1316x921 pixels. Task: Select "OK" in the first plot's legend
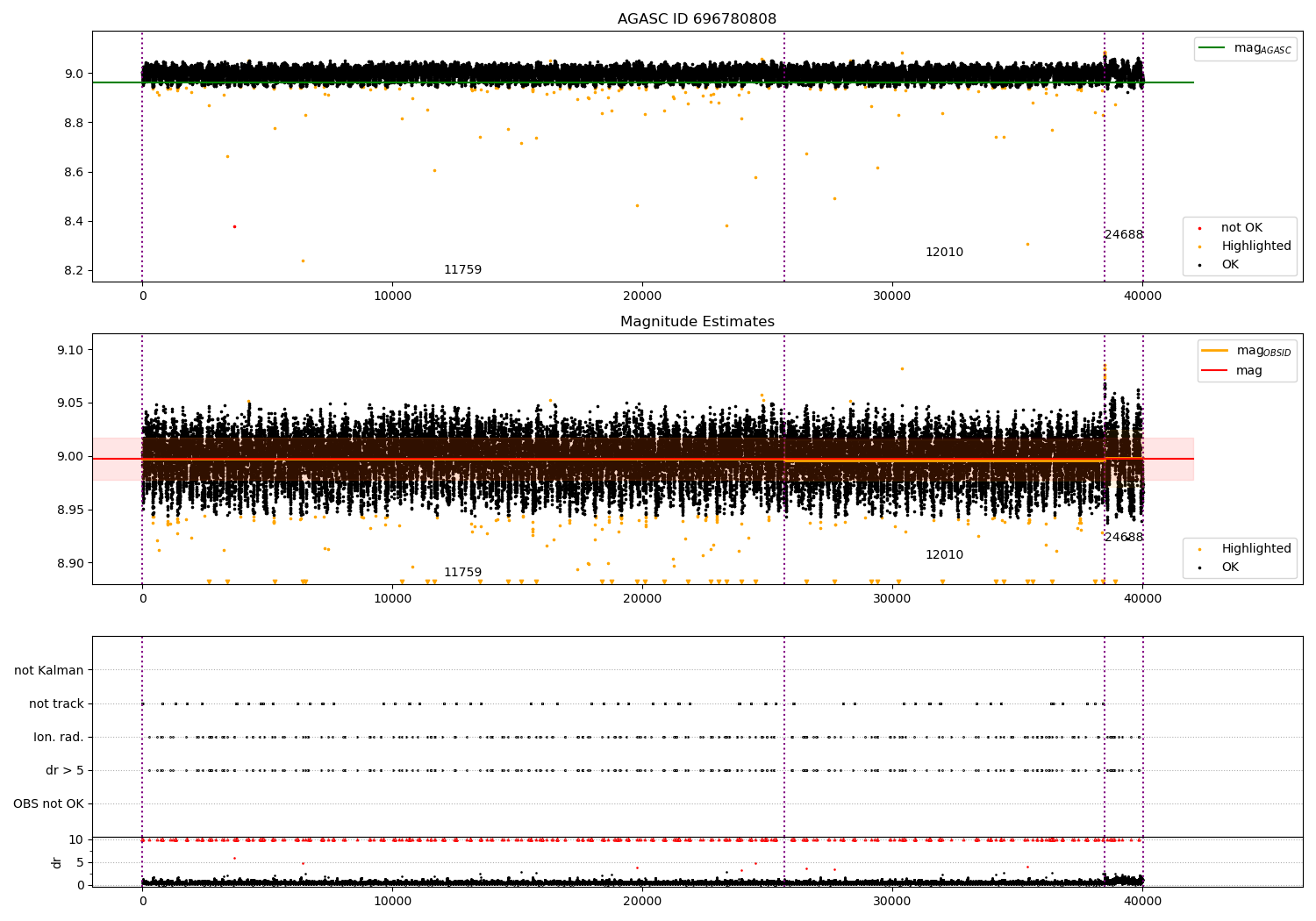(1230, 265)
